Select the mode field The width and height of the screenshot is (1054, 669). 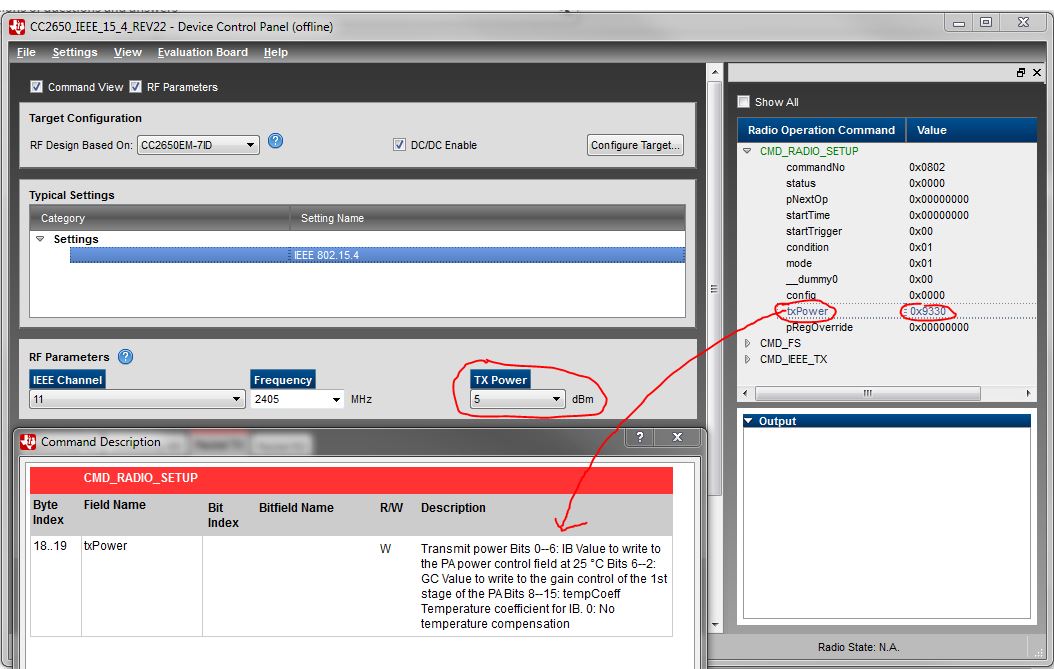pyautogui.click(x=799, y=264)
